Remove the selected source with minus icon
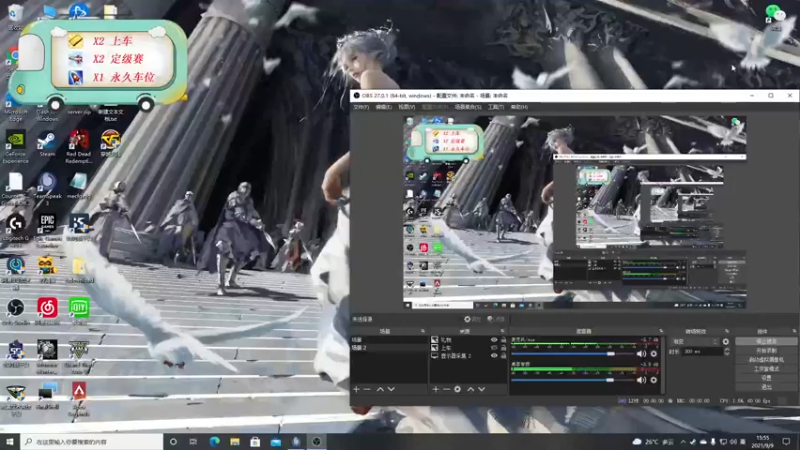 coord(446,389)
